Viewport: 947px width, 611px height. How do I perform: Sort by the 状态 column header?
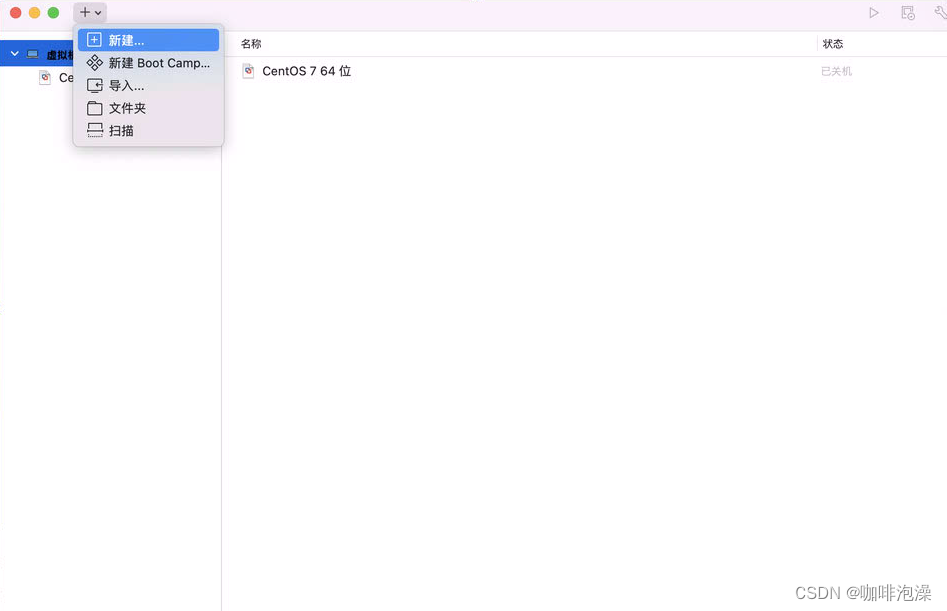point(832,43)
